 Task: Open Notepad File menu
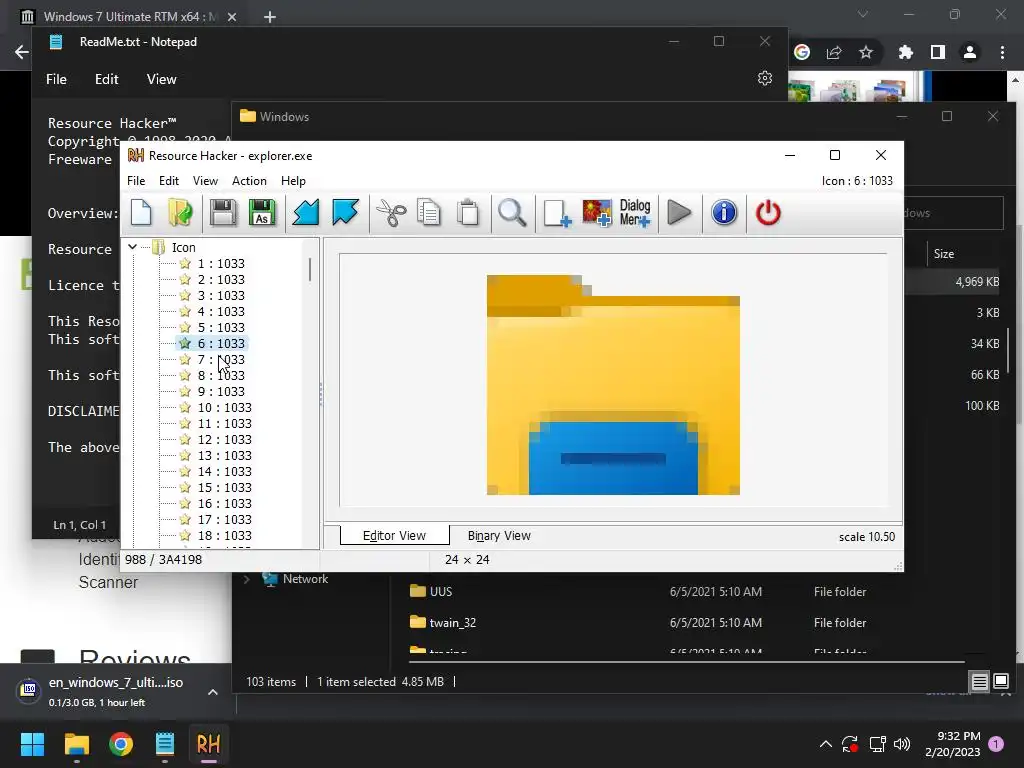56,79
